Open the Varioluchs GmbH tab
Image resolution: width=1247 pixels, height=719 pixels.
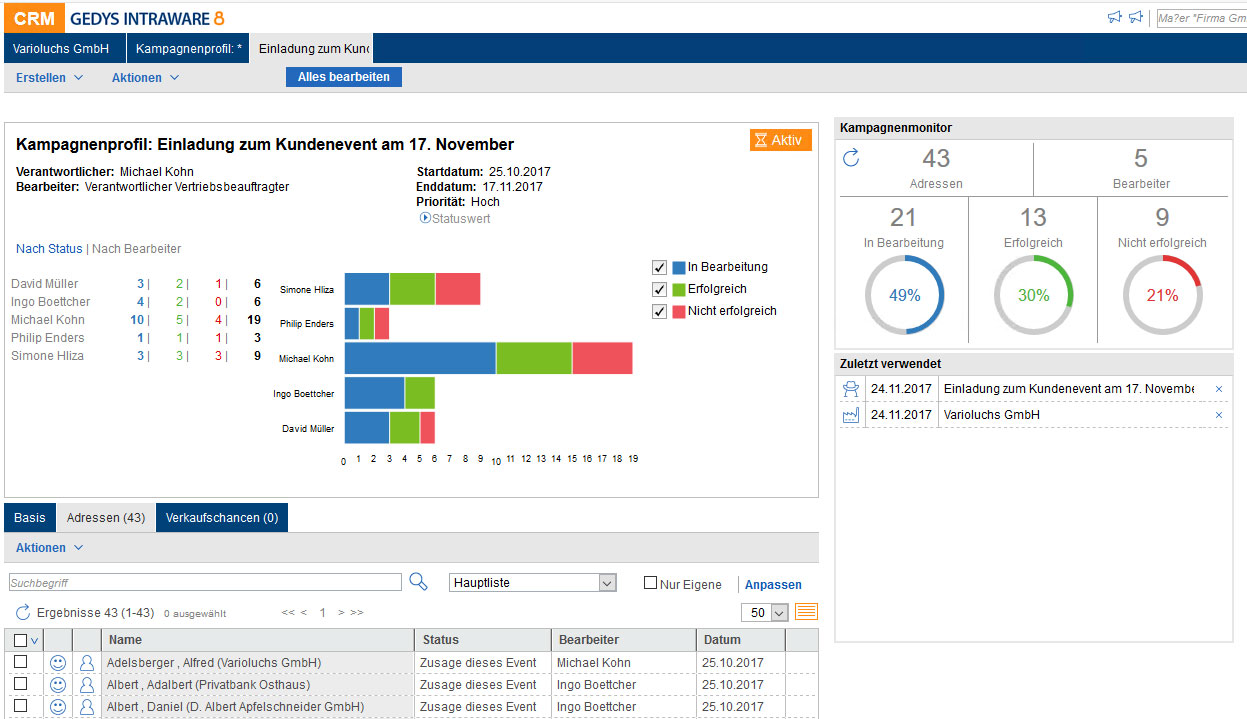point(61,48)
